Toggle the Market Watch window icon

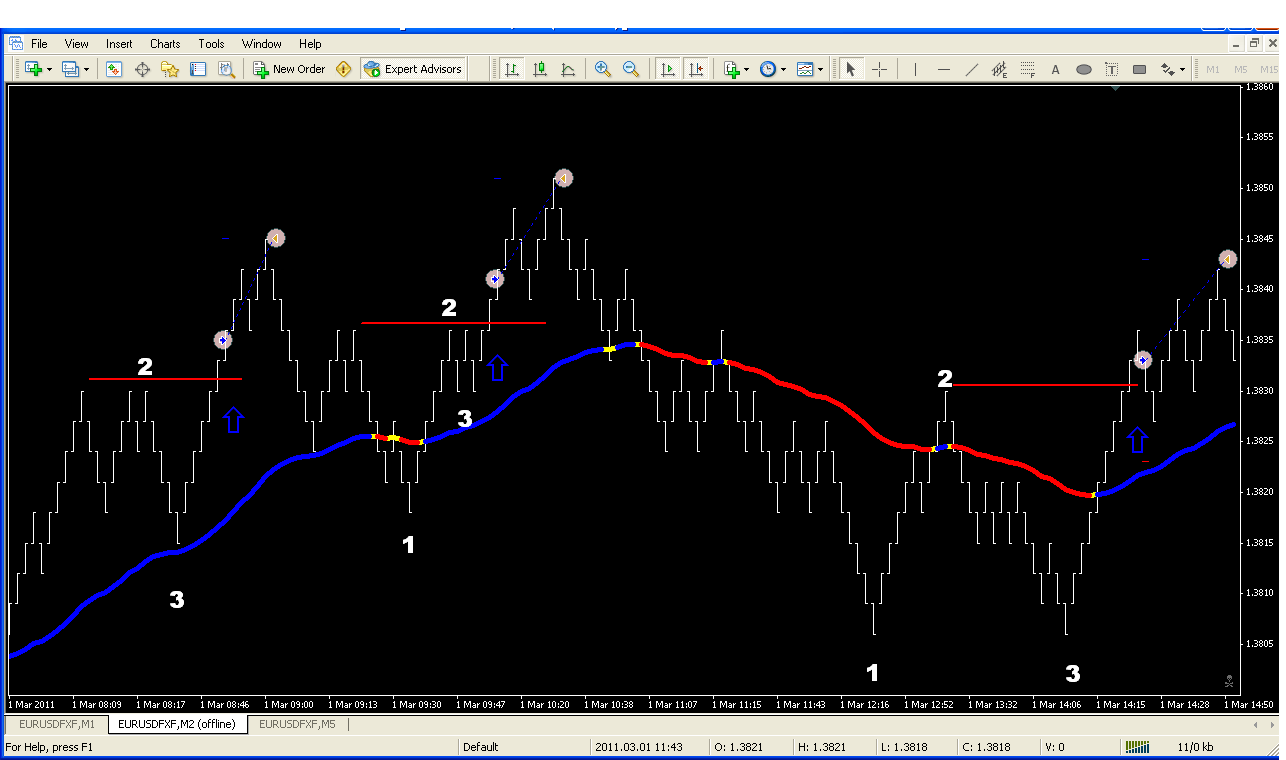(x=114, y=69)
